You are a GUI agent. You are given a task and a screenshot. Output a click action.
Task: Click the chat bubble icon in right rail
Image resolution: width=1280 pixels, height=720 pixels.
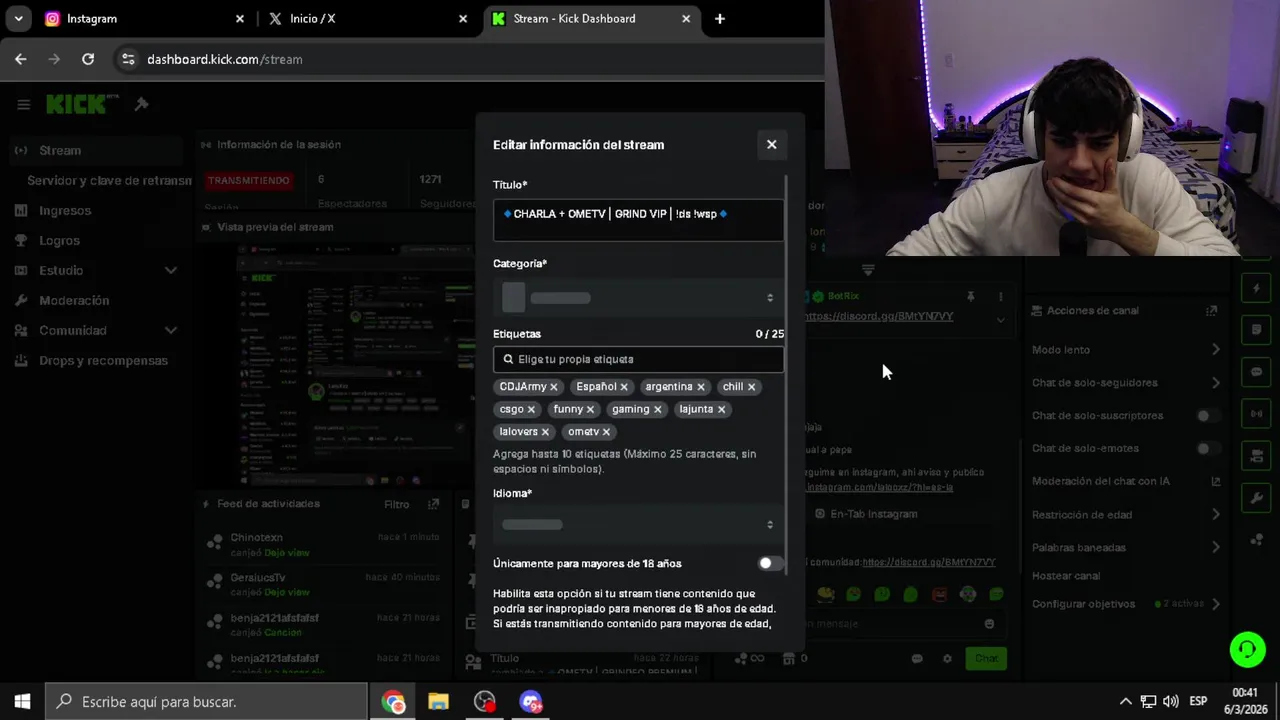click(x=1257, y=372)
